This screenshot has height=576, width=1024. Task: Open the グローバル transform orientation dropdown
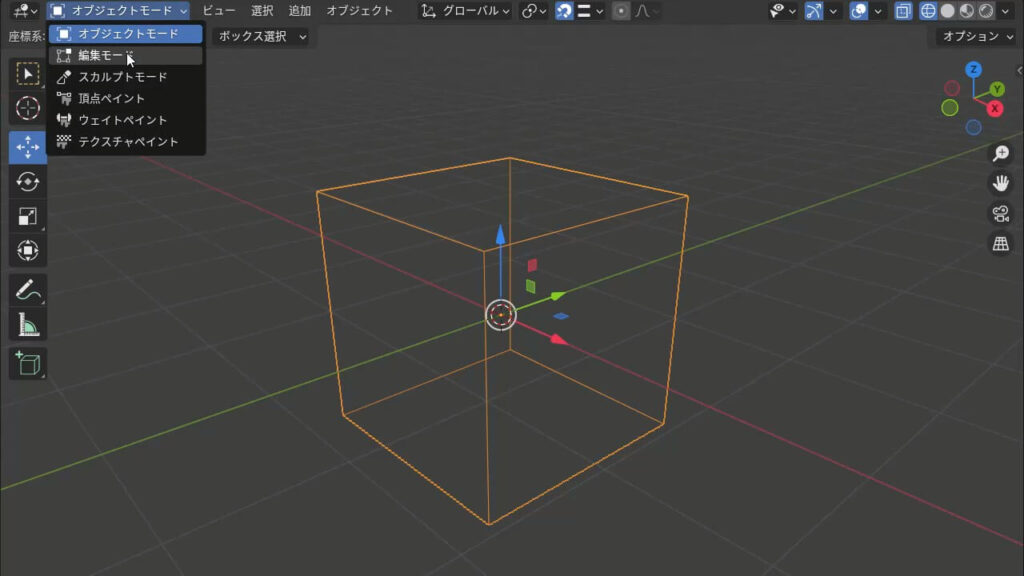[x=466, y=10]
